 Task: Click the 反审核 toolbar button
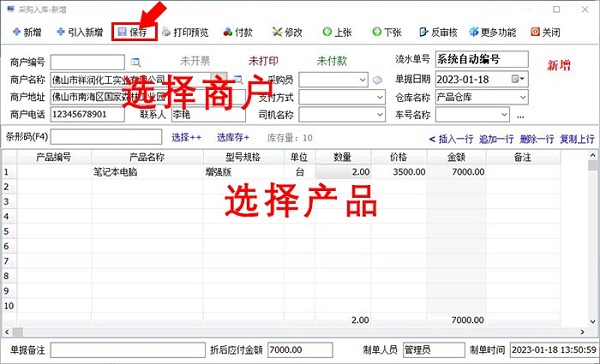coord(439,32)
